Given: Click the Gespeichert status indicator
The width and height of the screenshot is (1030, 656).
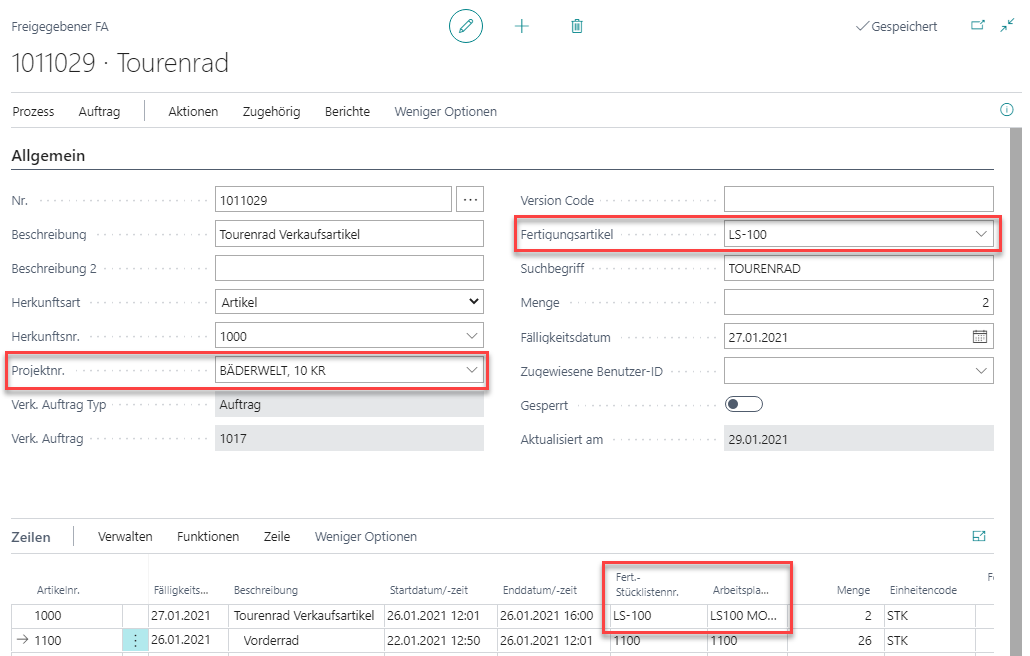Looking at the screenshot, I should point(897,26).
